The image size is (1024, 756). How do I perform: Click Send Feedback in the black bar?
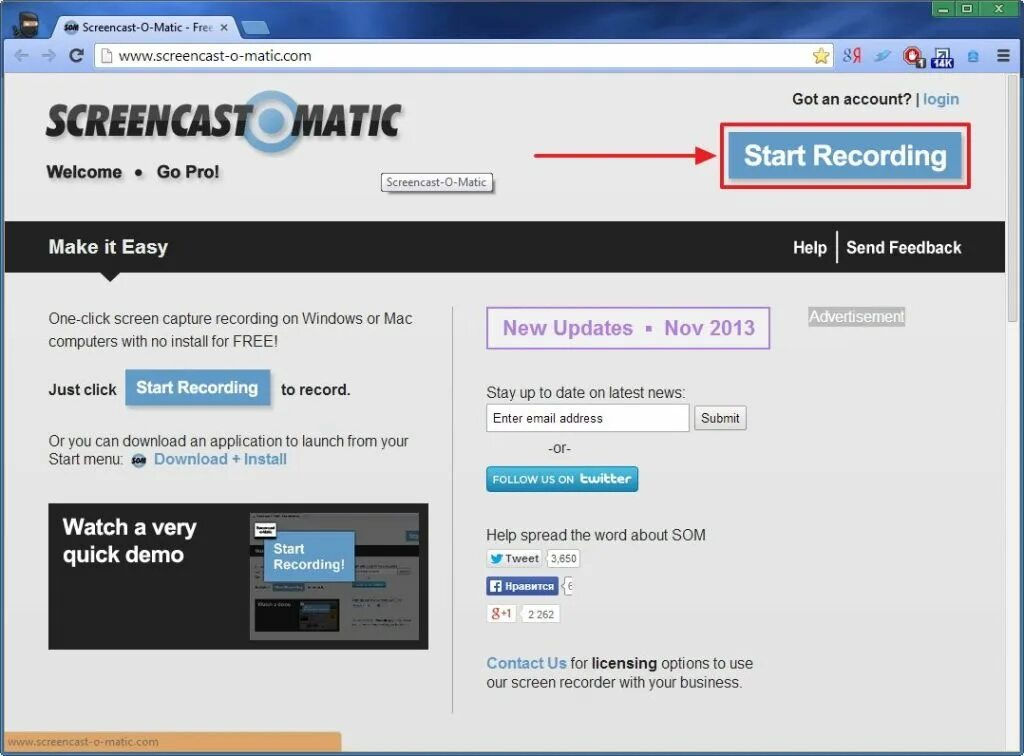coord(904,247)
